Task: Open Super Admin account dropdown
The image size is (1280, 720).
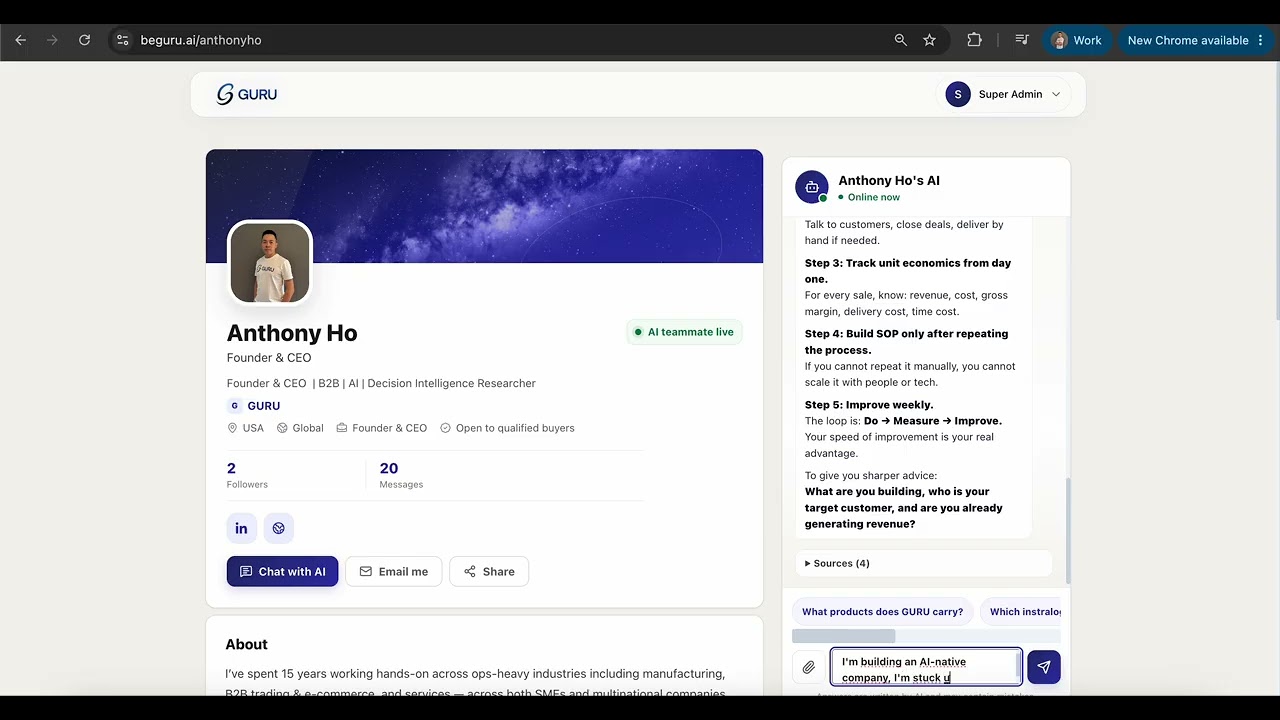Action: [x=1004, y=94]
